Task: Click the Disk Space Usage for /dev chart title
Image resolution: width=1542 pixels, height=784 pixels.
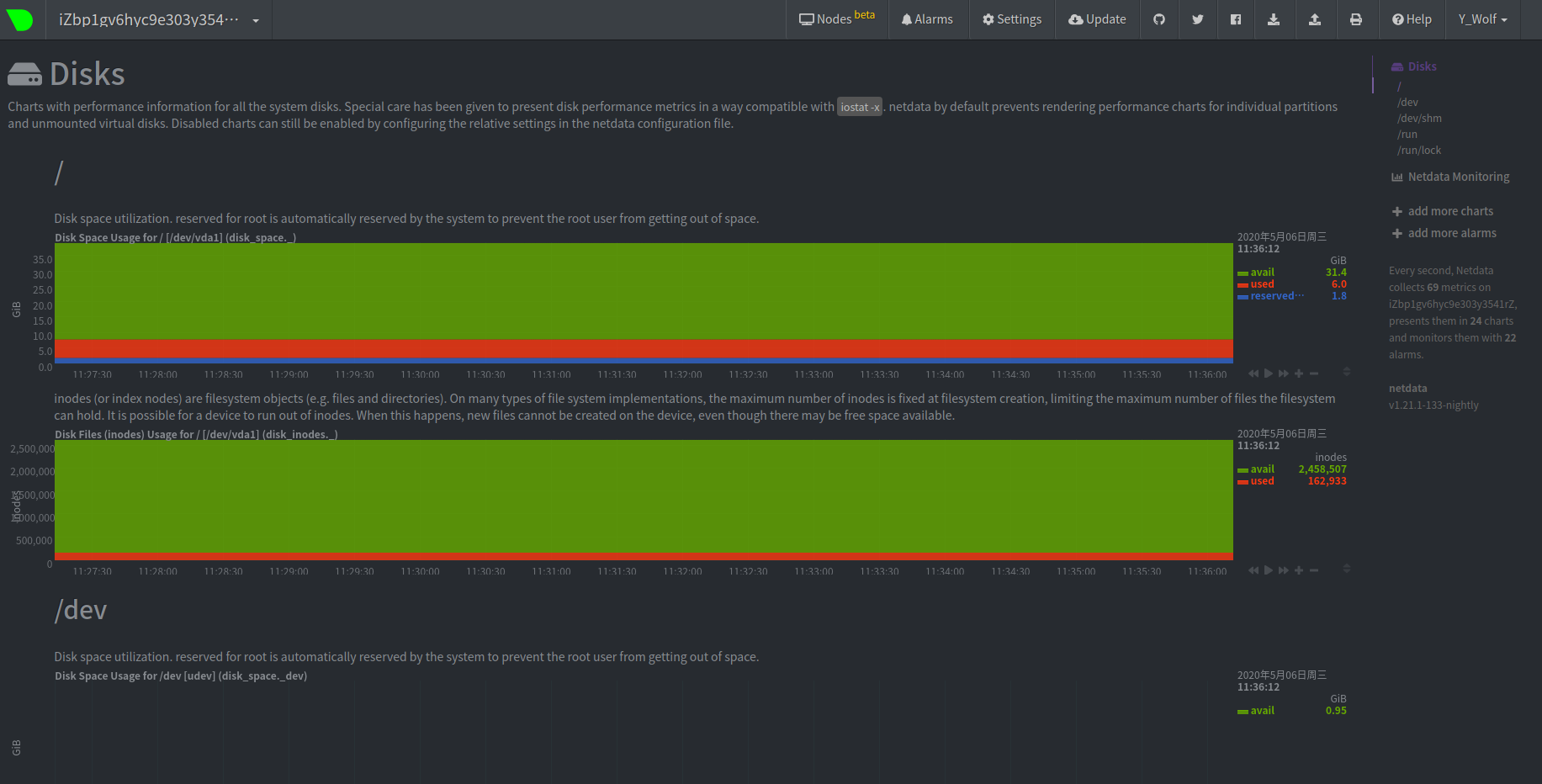Action: click(181, 676)
